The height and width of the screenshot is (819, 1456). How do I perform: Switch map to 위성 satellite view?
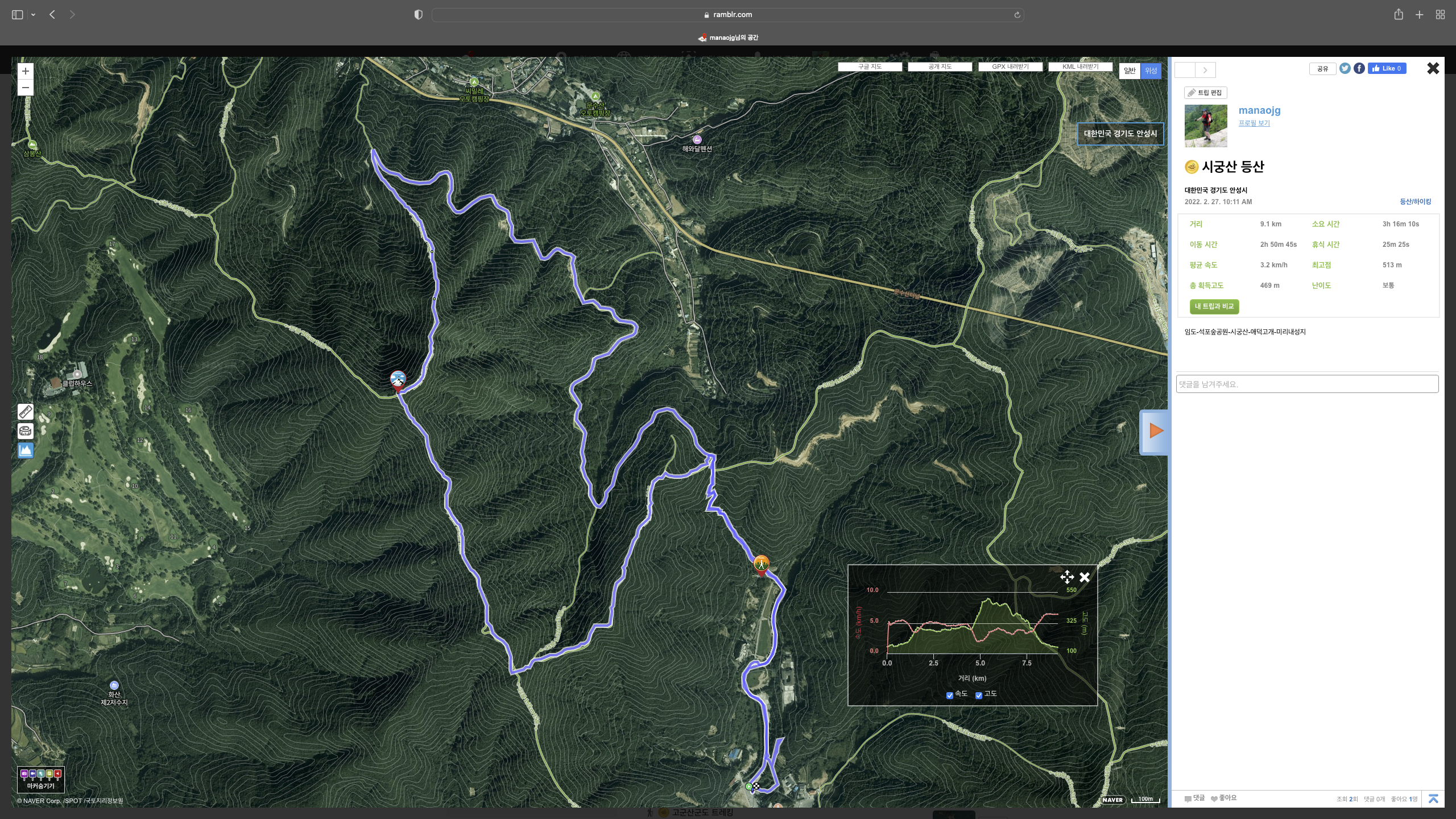tap(1151, 71)
